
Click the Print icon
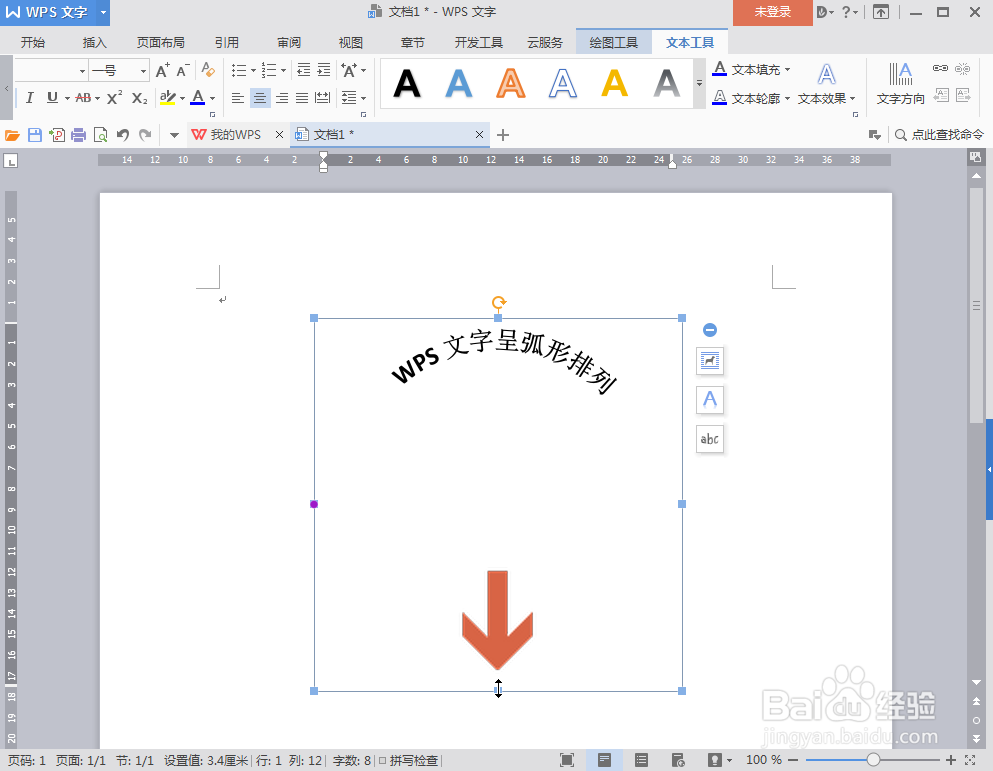(x=79, y=135)
